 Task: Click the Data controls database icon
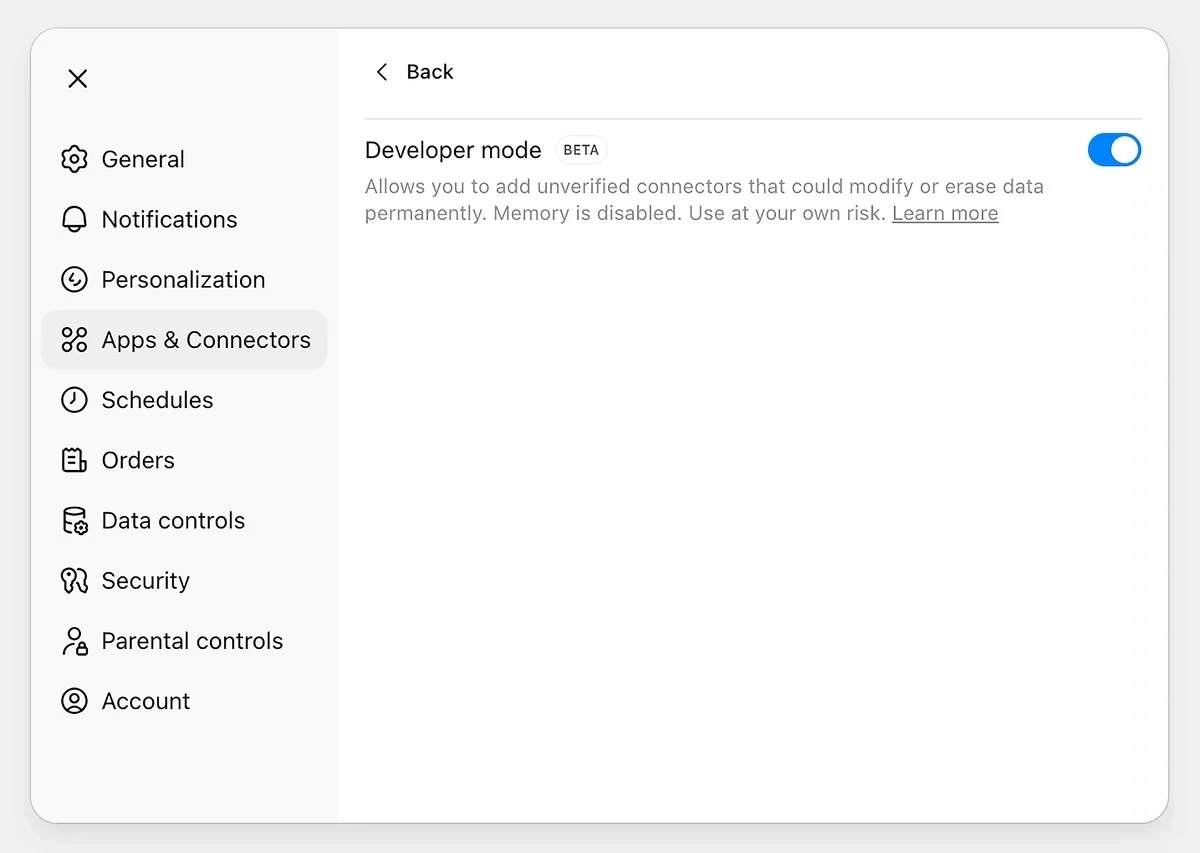[x=74, y=520]
